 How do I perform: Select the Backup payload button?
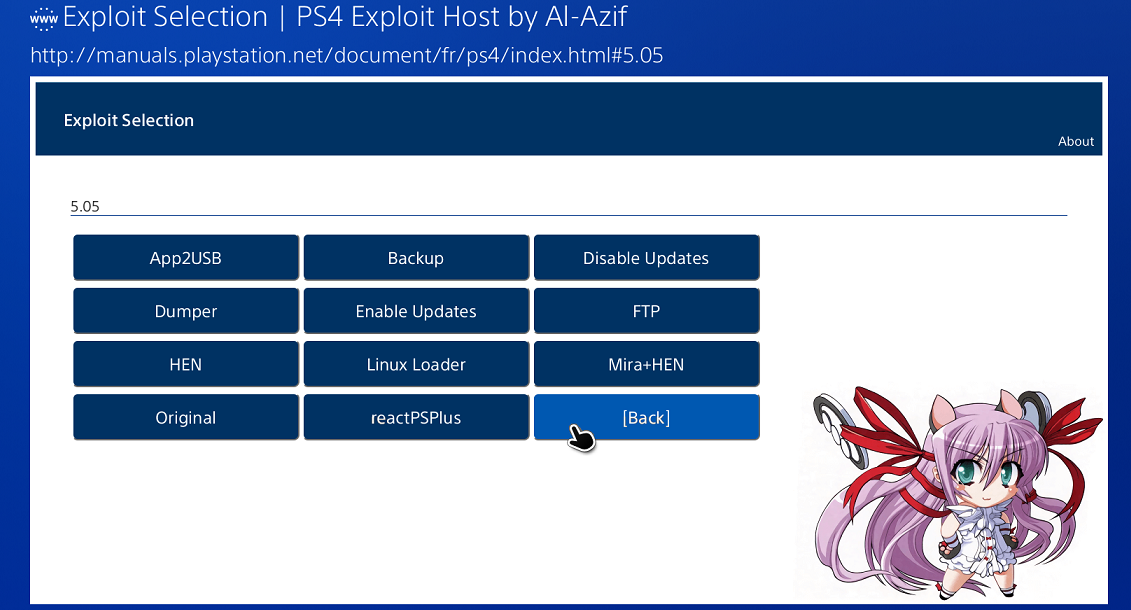416,257
